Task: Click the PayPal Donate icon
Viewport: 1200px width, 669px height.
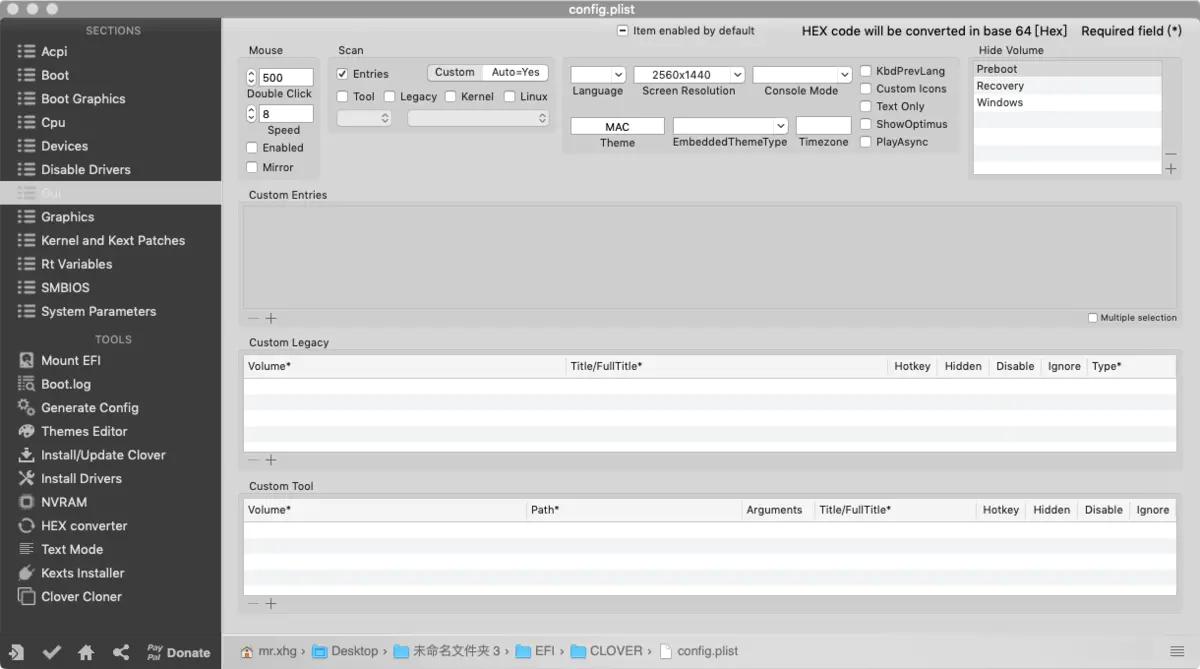Action: click(178, 652)
